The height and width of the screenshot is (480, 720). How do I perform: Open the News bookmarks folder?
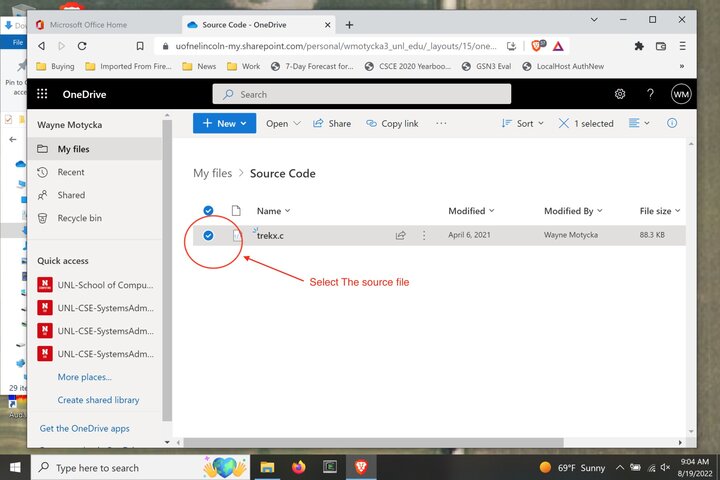tap(199, 66)
